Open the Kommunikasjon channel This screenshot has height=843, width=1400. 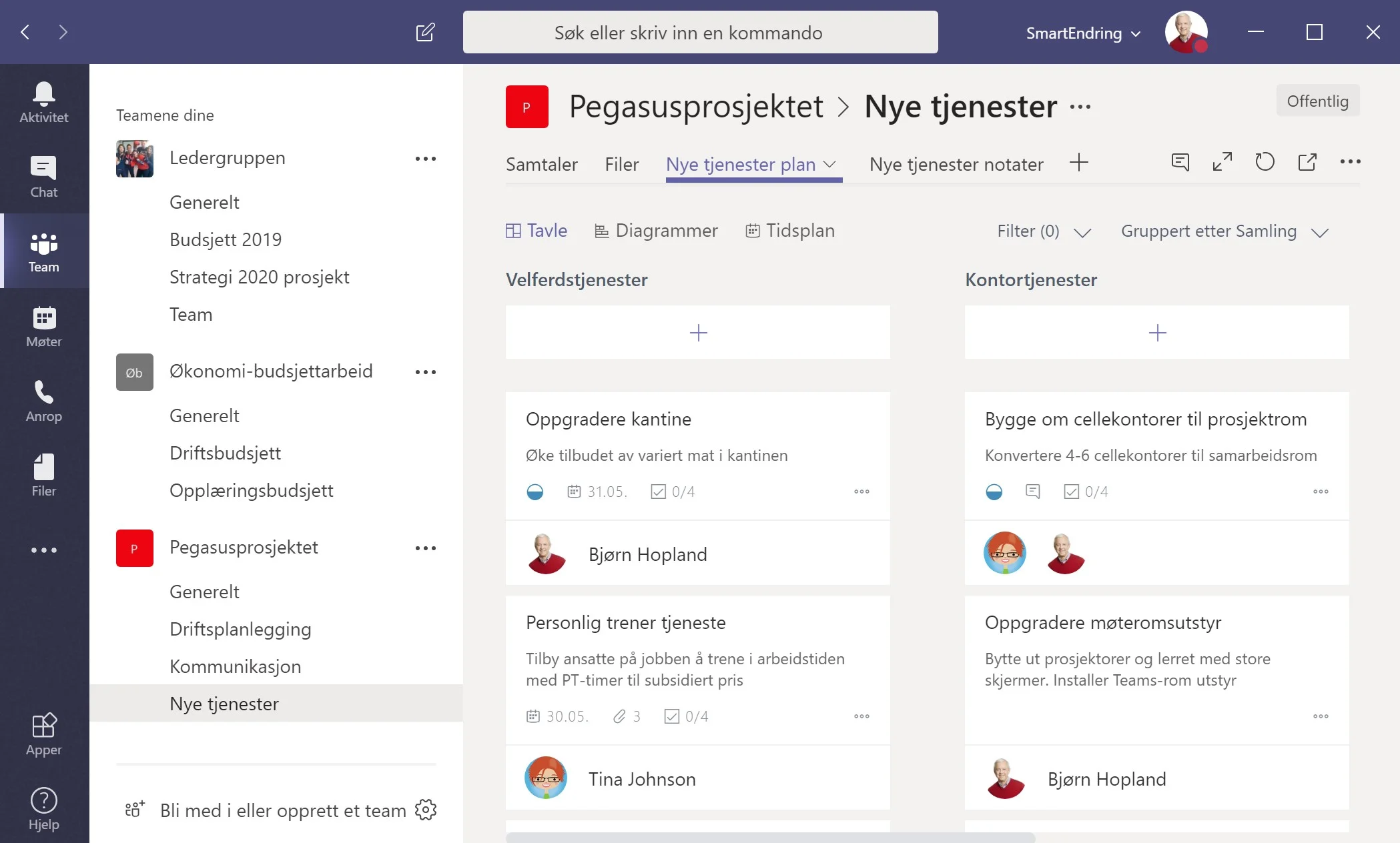235,666
